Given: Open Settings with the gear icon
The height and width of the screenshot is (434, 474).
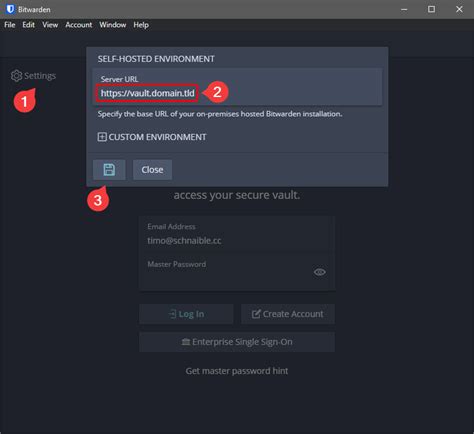Looking at the screenshot, I should (x=33, y=76).
